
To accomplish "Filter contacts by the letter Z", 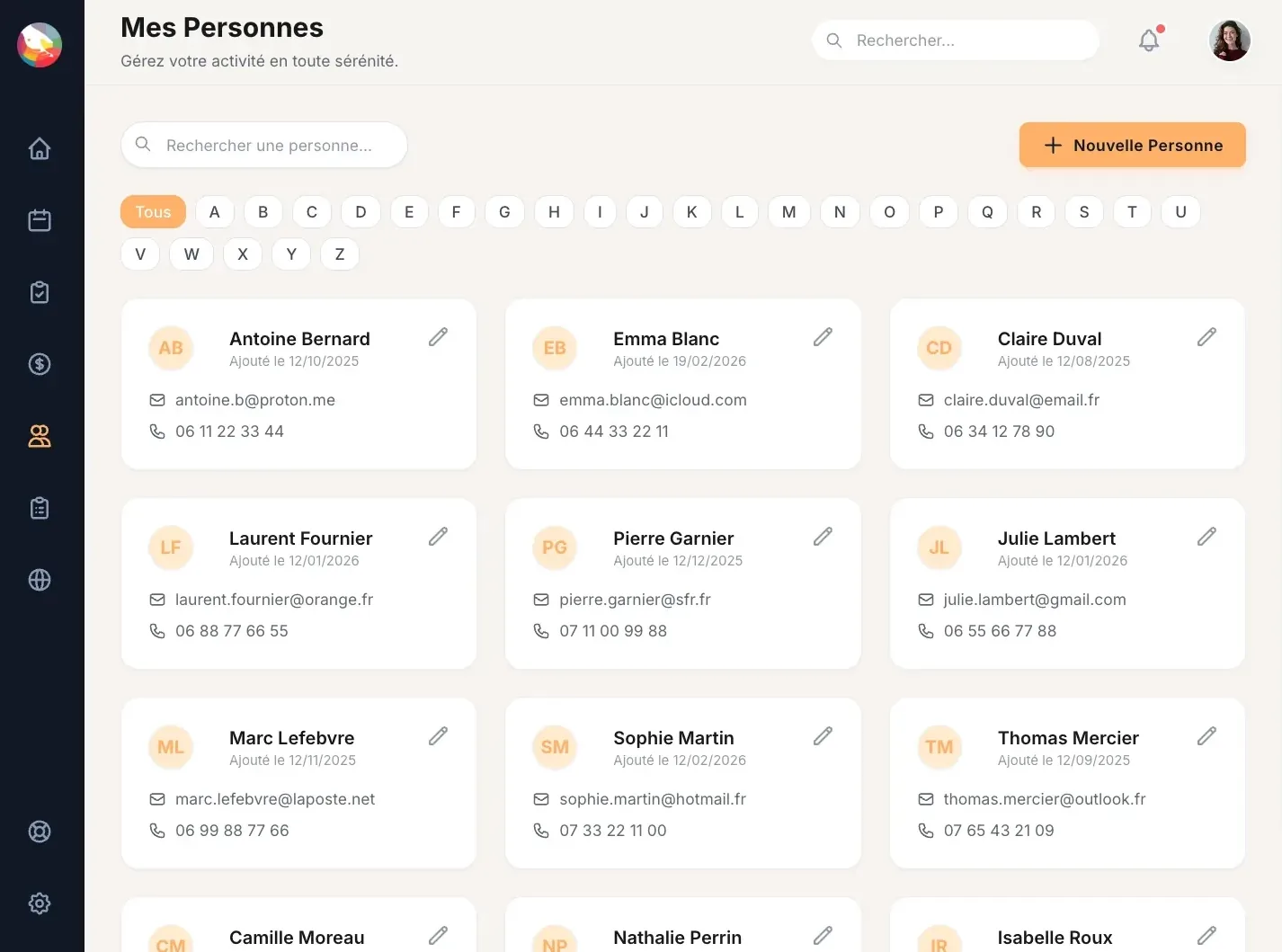I will point(339,254).
